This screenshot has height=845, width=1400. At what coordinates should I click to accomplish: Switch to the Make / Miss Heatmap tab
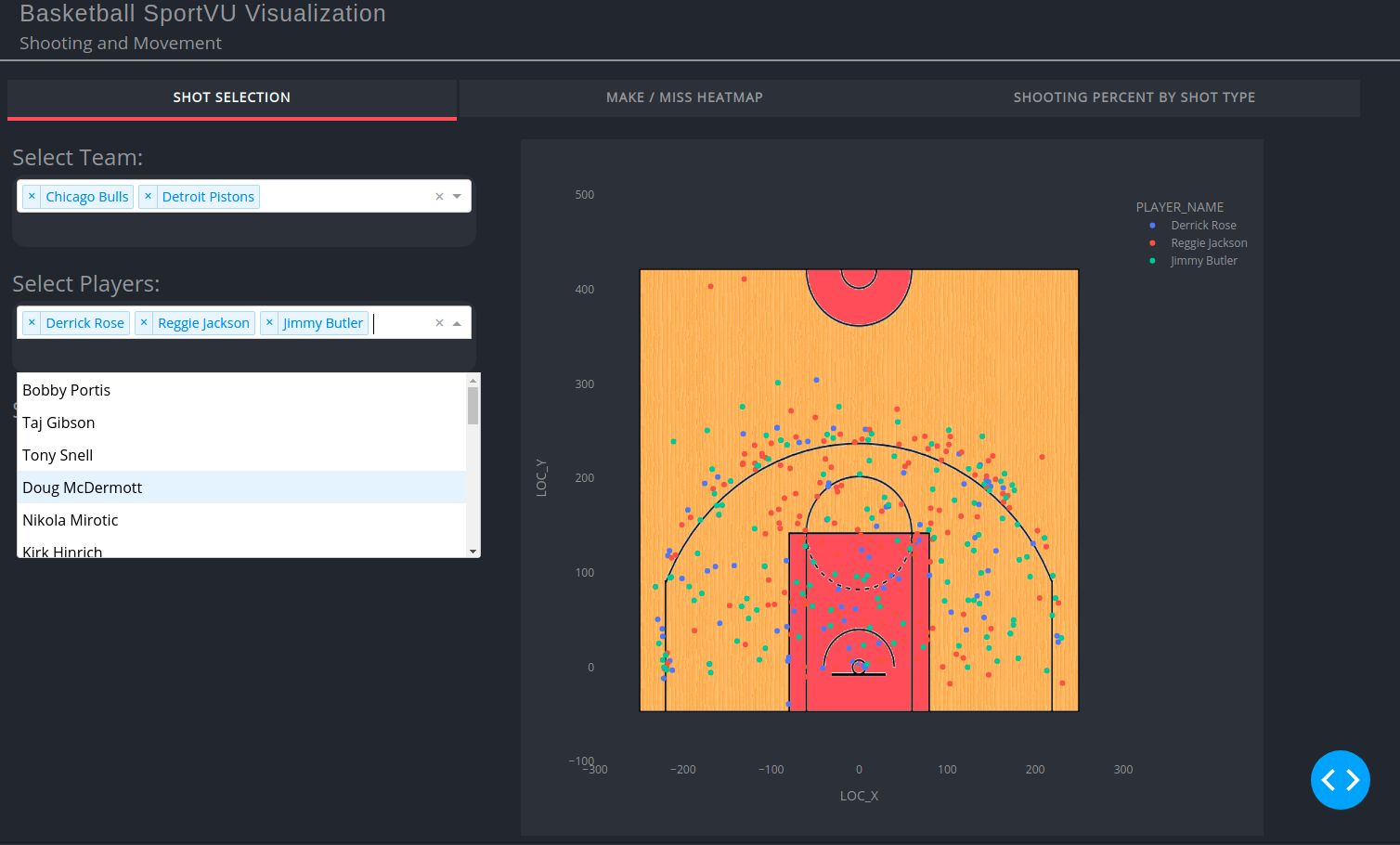[x=684, y=97]
